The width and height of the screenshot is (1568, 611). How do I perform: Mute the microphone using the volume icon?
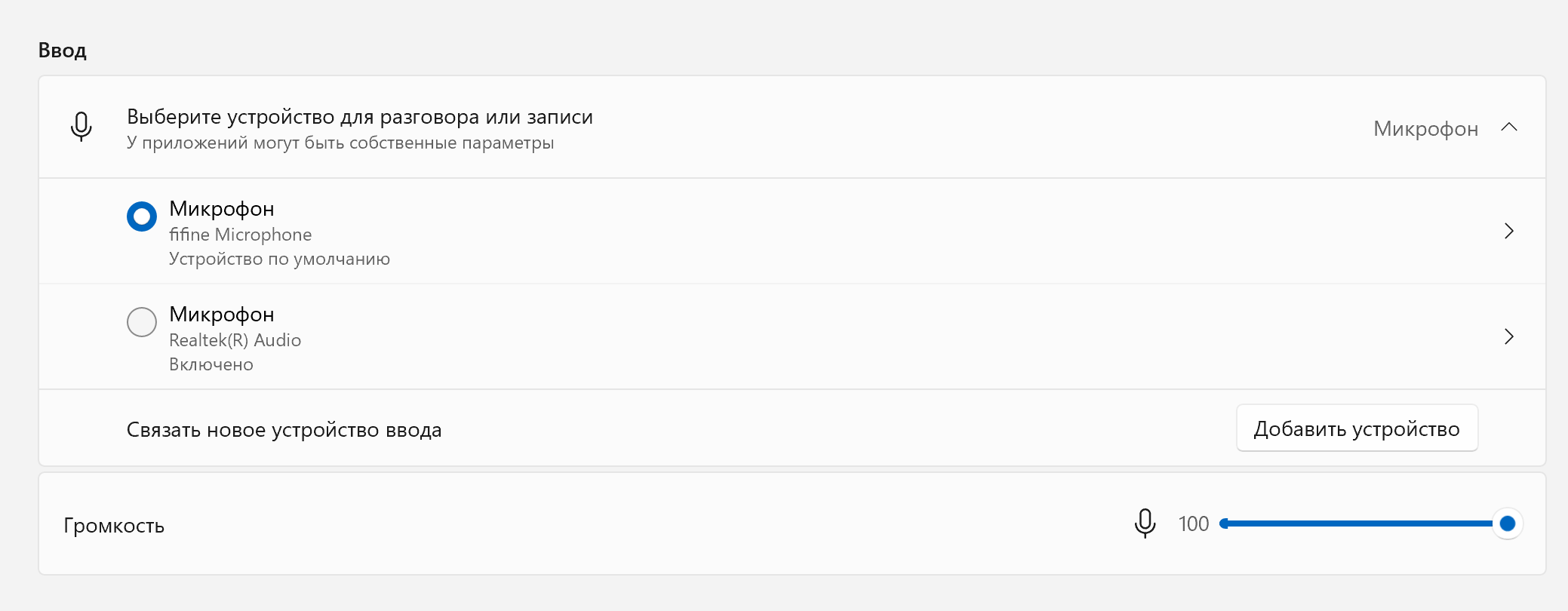tap(1145, 523)
